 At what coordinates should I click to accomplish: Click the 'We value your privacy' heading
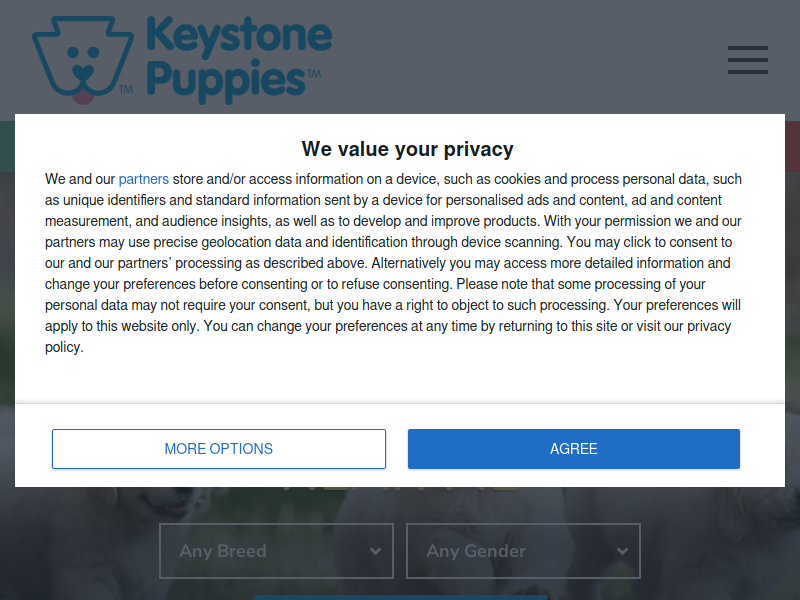(407, 149)
